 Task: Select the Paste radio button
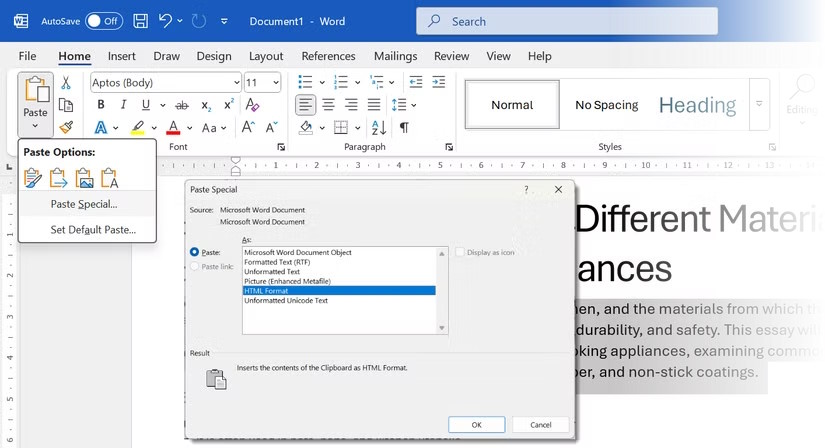tap(195, 253)
